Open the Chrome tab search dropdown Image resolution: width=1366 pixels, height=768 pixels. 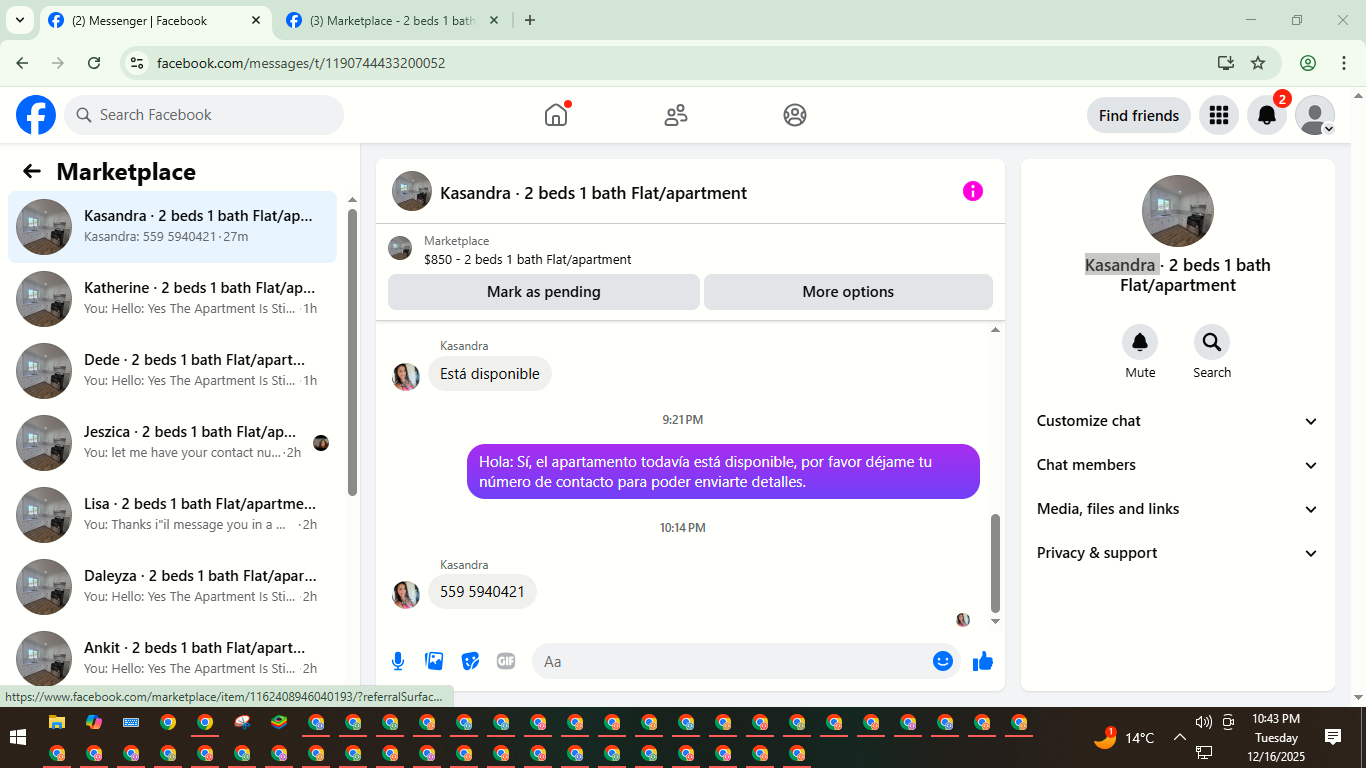point(19,20)
